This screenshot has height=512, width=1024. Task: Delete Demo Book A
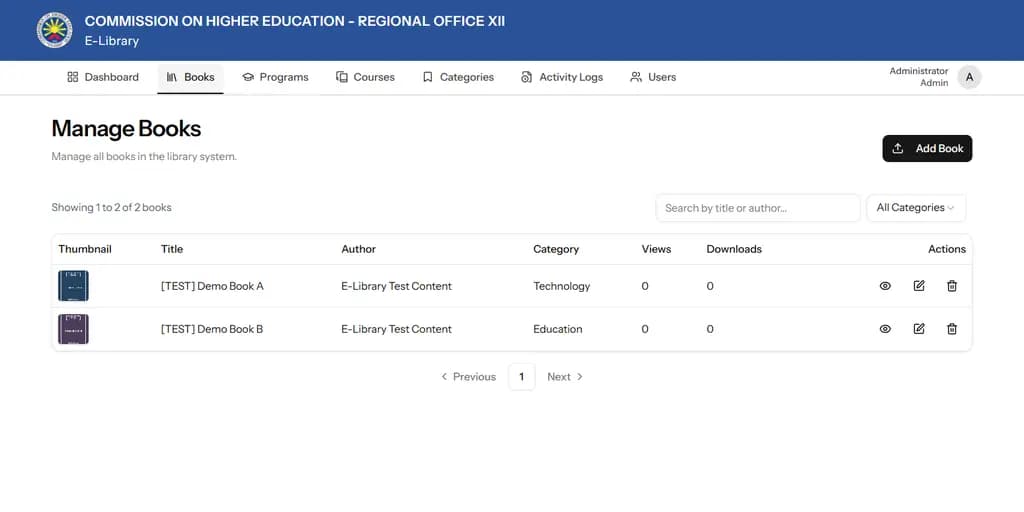point(952,286)
